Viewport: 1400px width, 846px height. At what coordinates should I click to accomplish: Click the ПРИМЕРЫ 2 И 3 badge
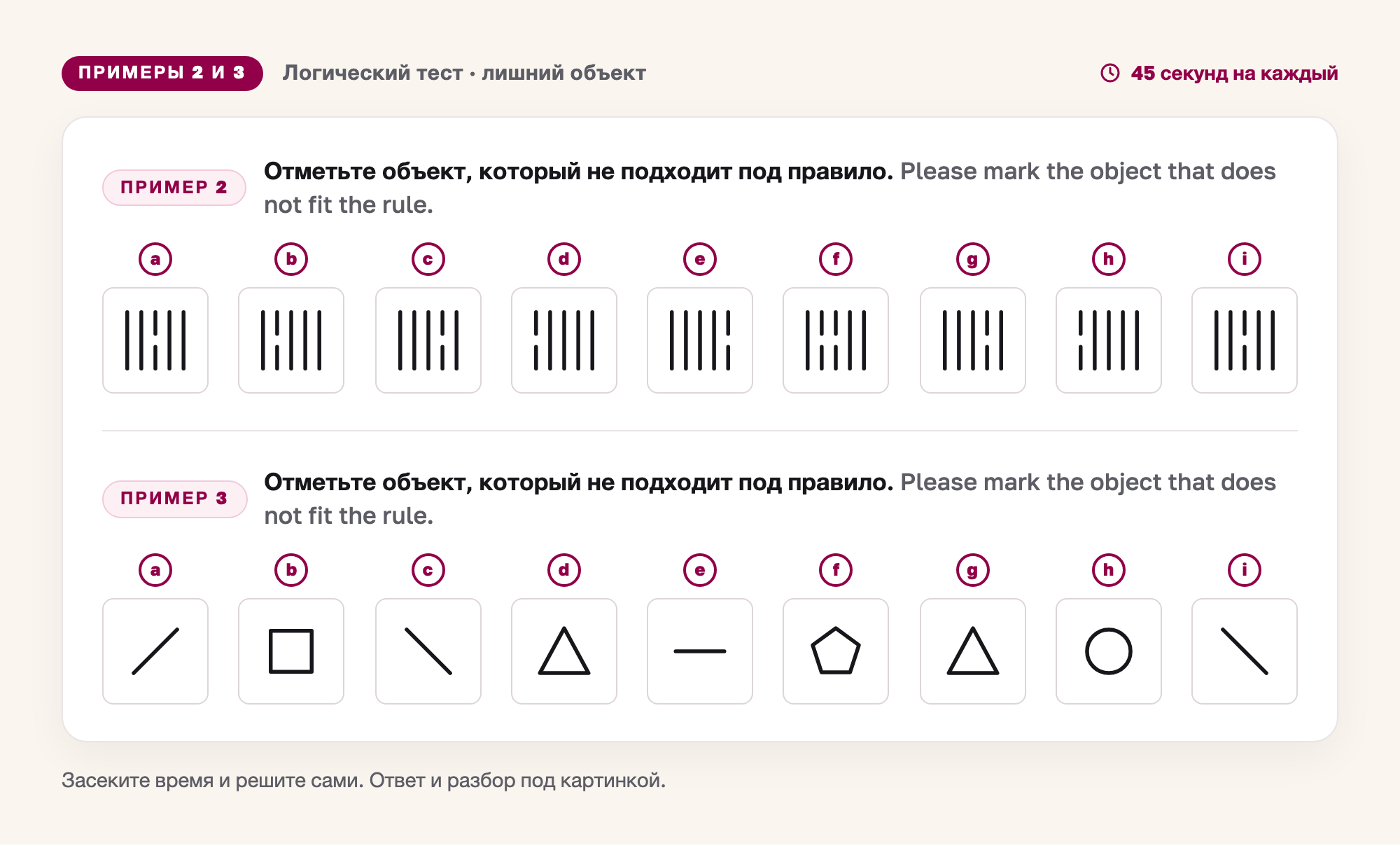162,73
